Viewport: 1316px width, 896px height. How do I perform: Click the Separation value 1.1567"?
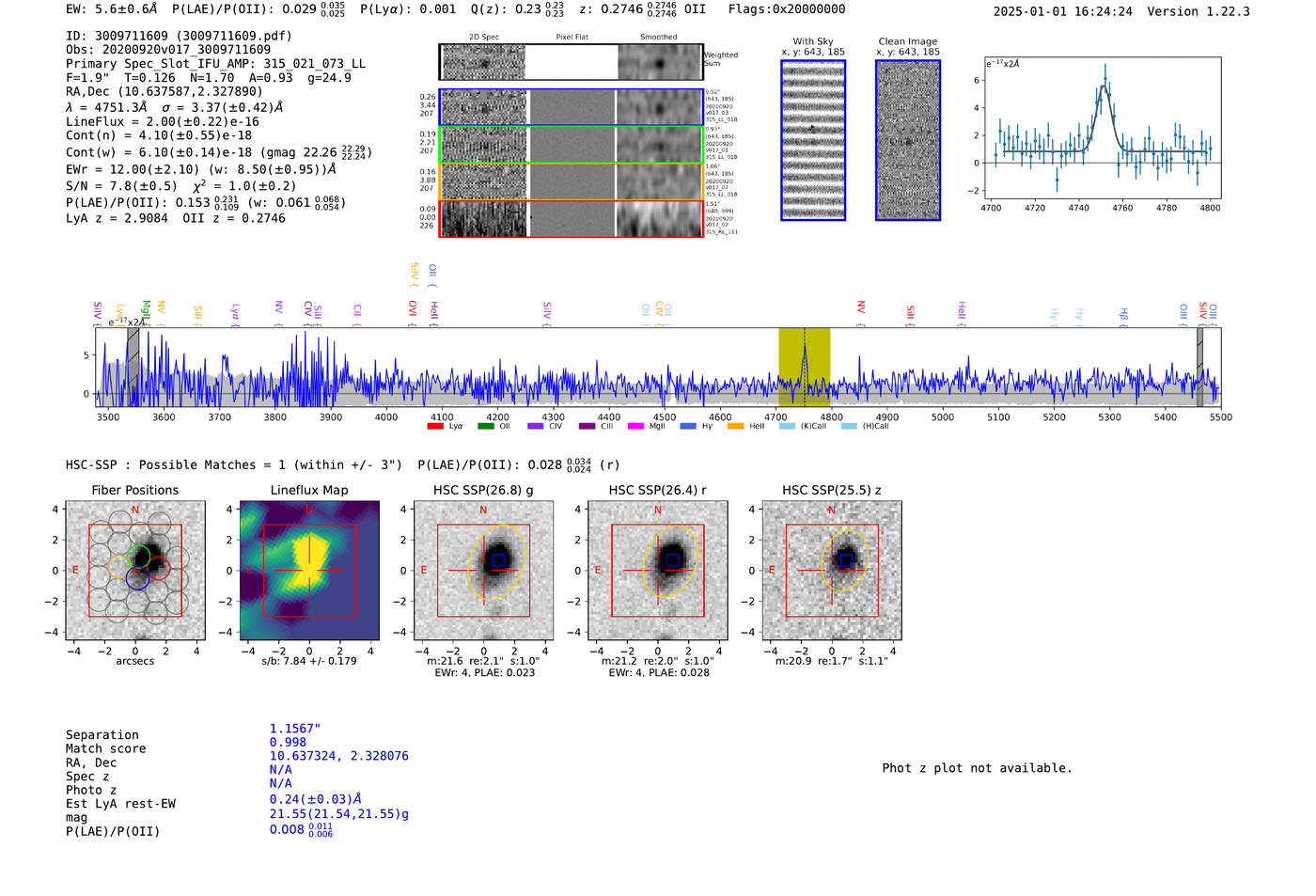point(295,729)
